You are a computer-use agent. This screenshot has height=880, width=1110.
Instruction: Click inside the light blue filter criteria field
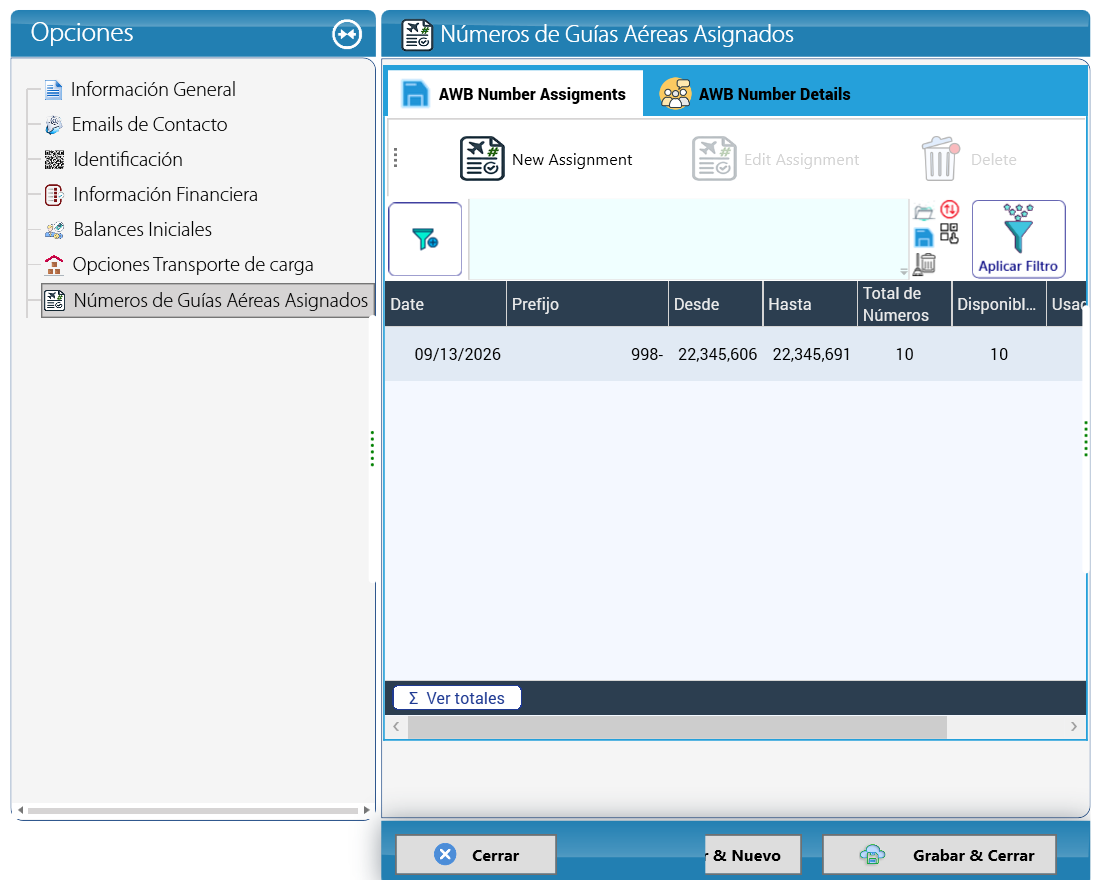click(688, 239)
